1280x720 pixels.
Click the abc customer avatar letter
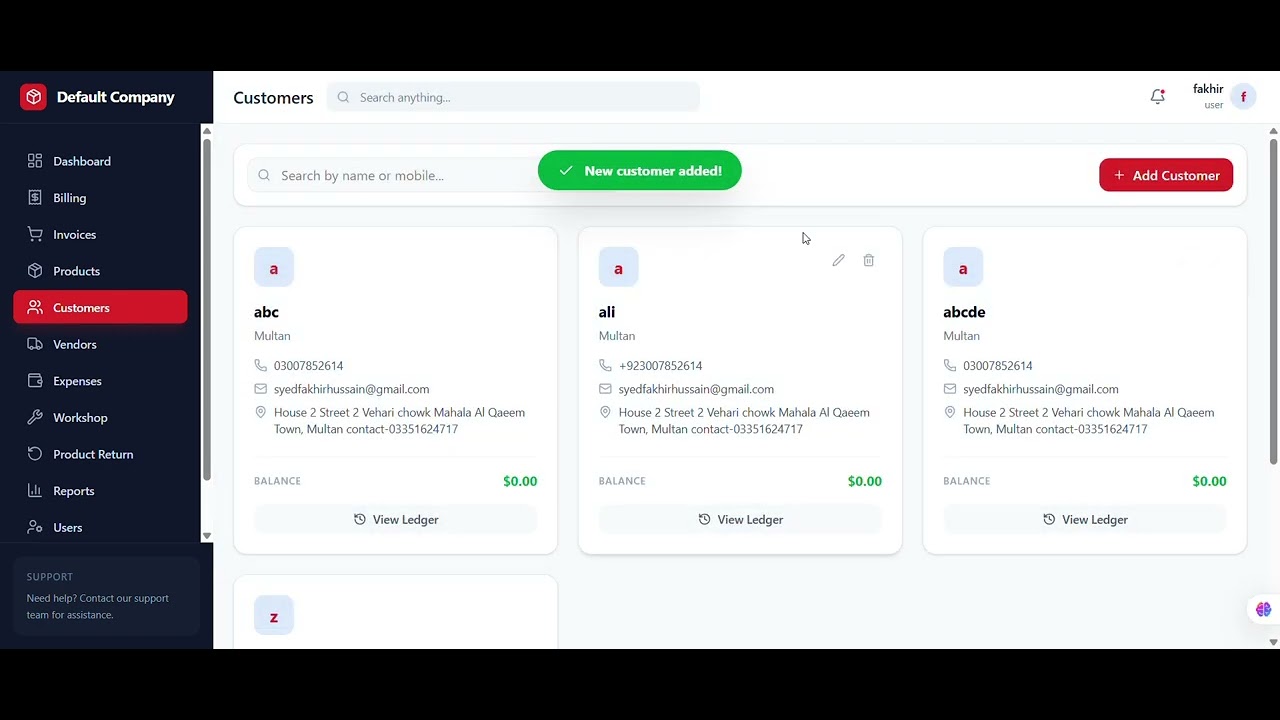(x=273, y=268)
